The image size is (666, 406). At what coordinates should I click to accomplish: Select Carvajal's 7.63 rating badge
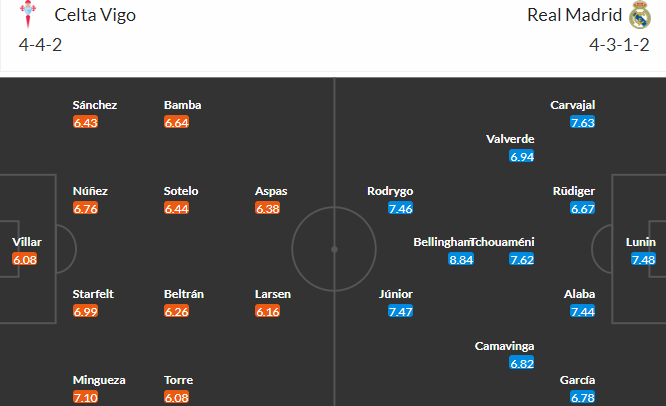pos(582,122)
